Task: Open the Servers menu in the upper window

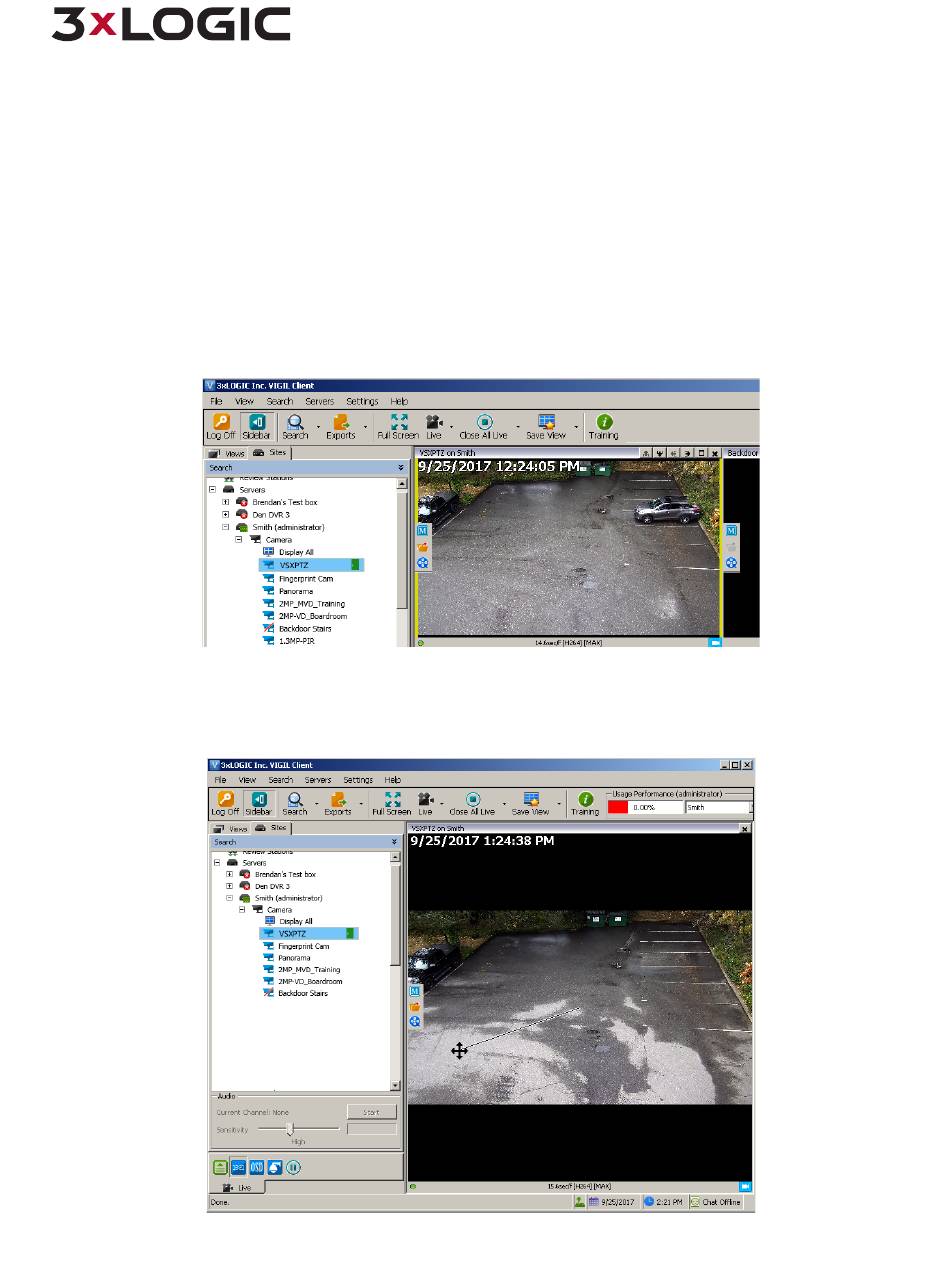Action: point(319,401)
